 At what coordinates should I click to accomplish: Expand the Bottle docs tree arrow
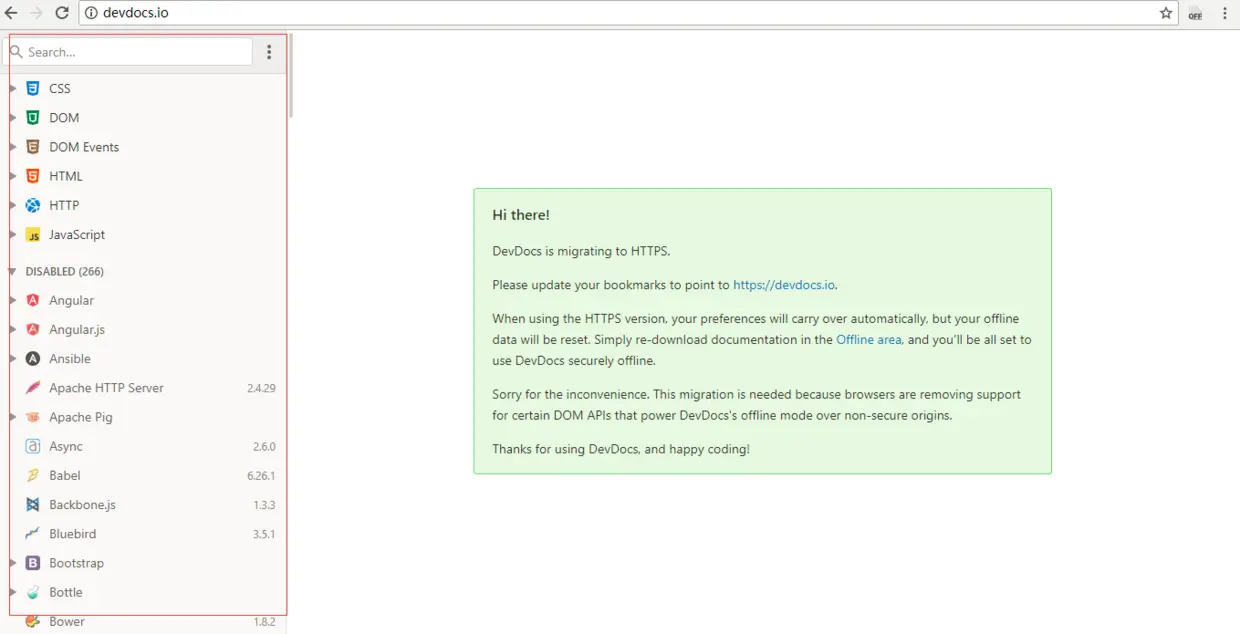12,592
